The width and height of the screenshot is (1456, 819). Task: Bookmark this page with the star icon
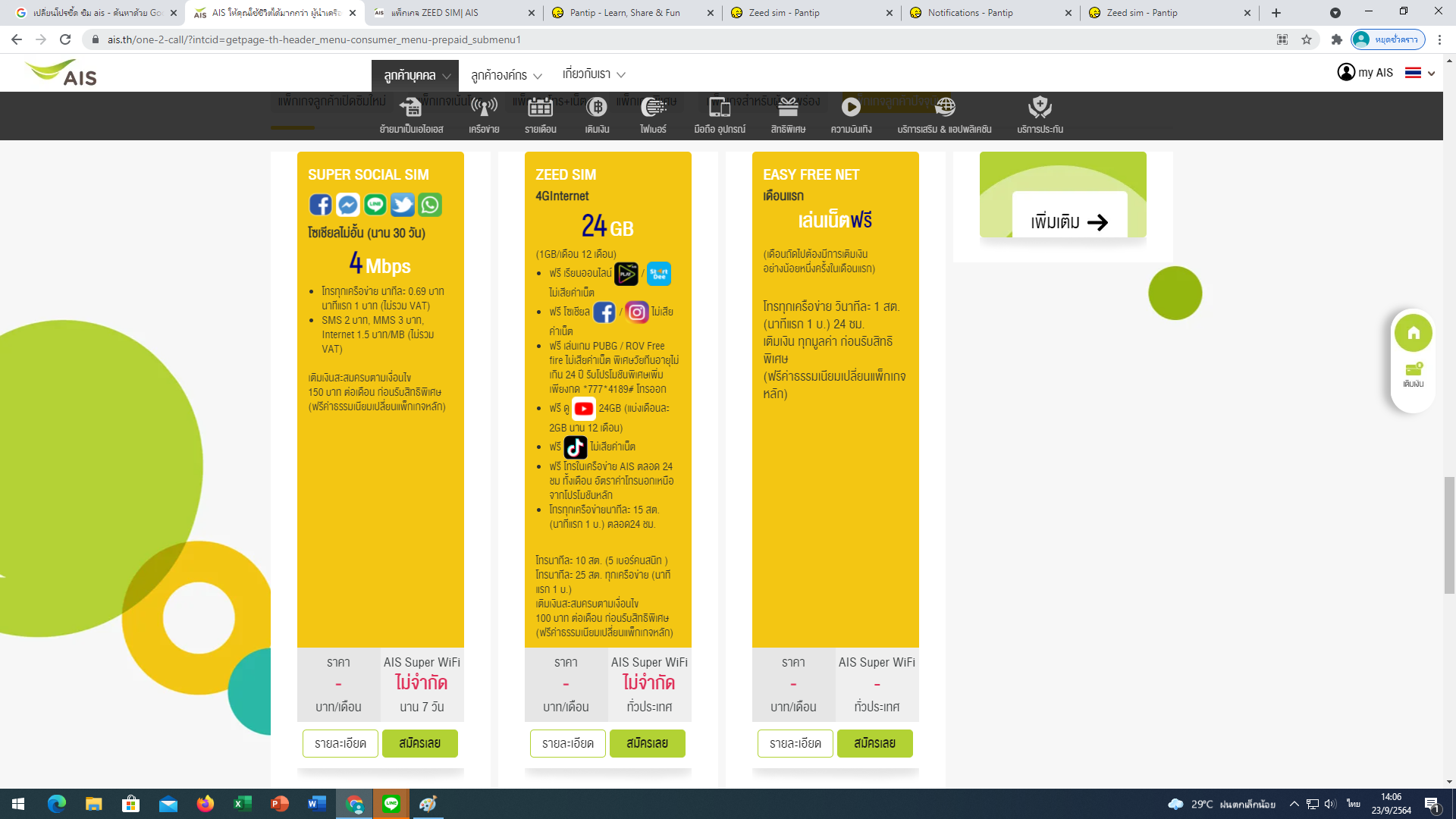(1307, 39)
